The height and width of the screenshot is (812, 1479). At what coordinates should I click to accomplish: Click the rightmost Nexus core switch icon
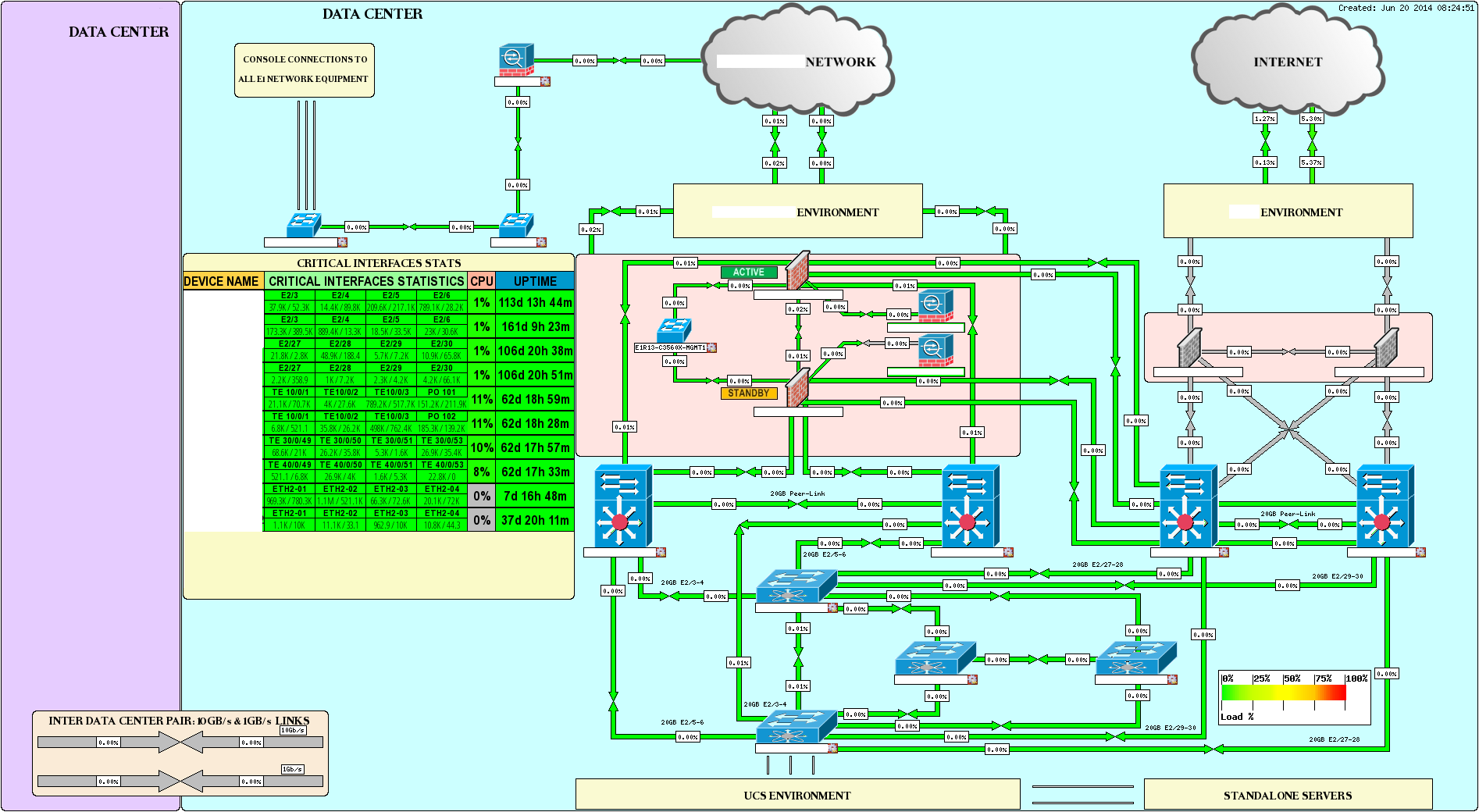click(1385, 506)
